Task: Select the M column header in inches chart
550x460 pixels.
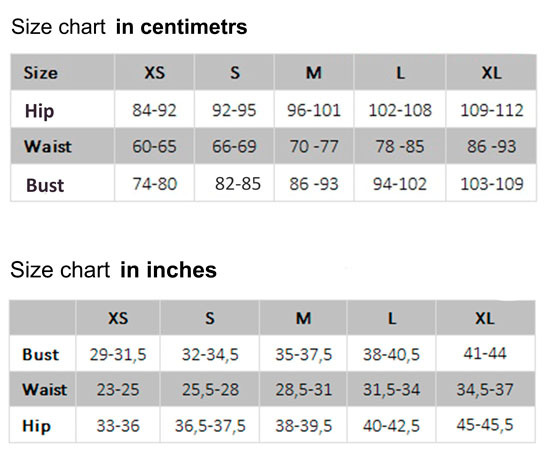Action: (304, 318)
